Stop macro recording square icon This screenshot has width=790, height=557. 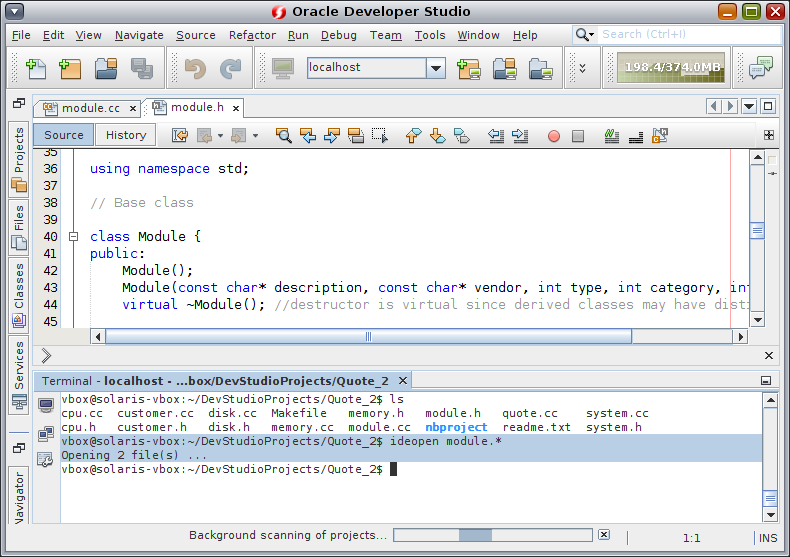pos(578,136)
